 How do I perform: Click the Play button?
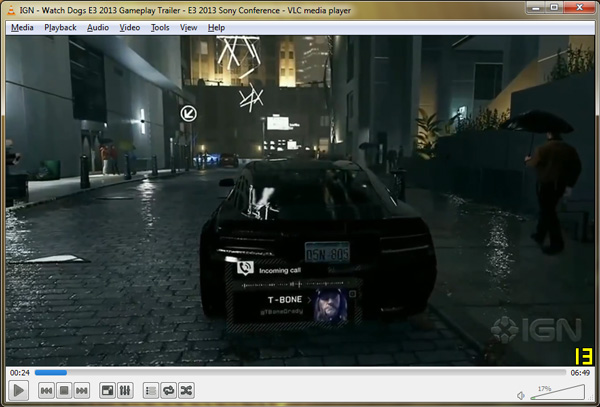[18, 390]
